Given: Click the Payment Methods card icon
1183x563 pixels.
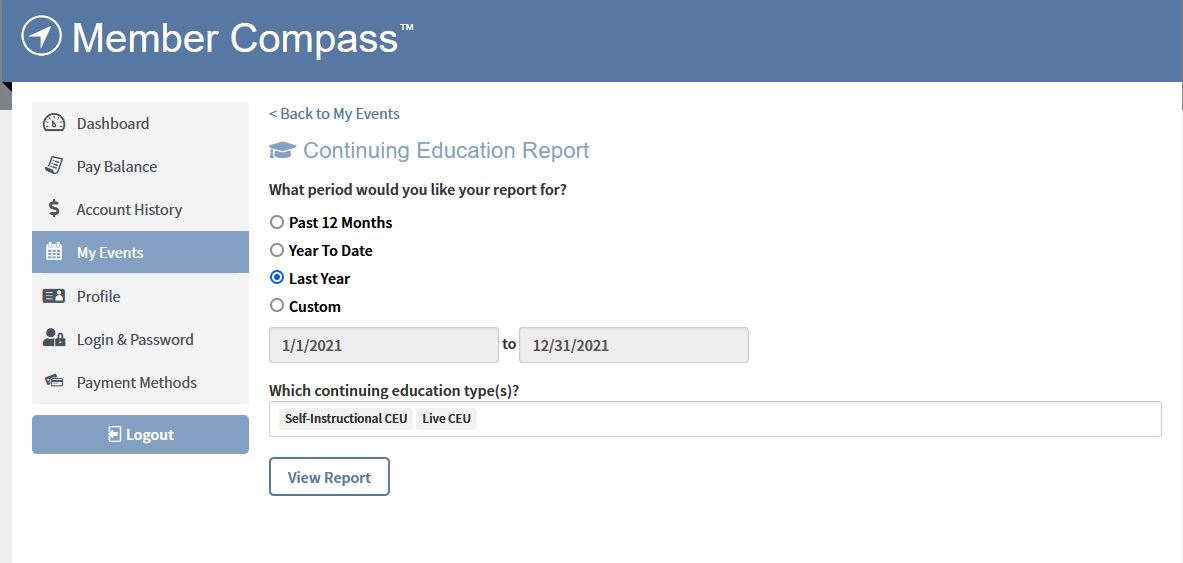Looking at the screenshot, I should coord(54,381).
